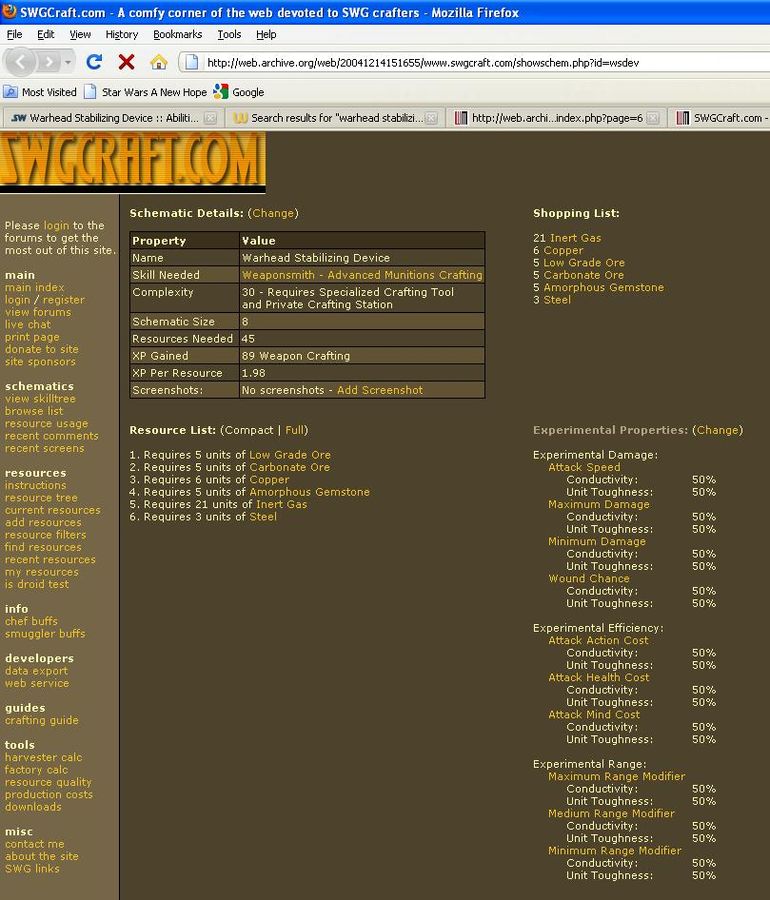Click the URL address bar
This screenshot has width=770, height=900.
coord(470,62)
